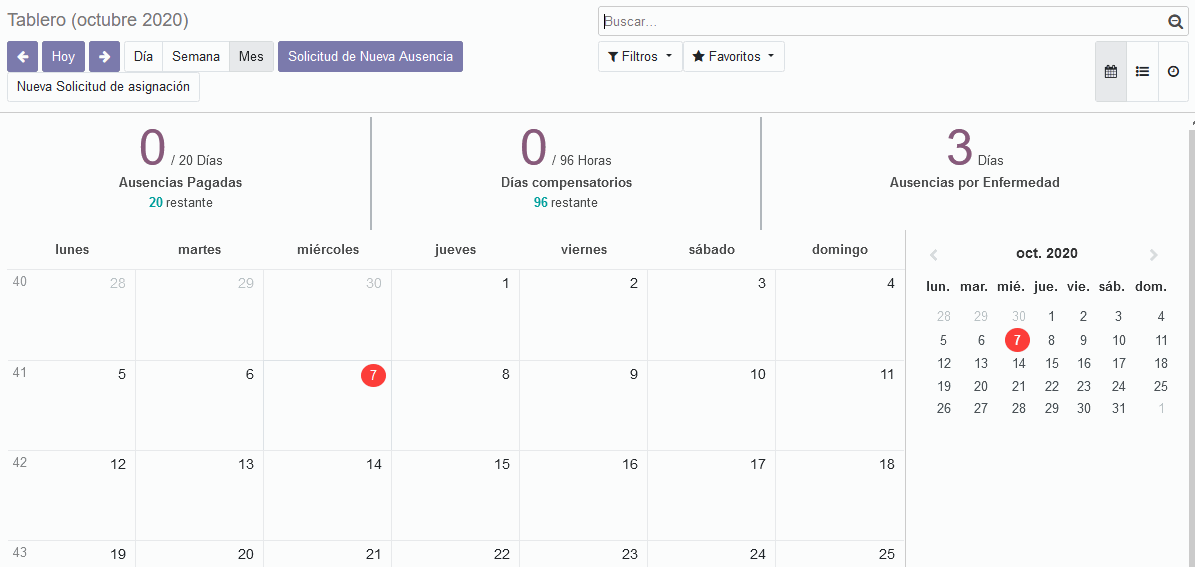Image resolution: width=1195 pixels, height=567 pixels.
Task: Switch to calendar view icon
Action: [1110, 72]
